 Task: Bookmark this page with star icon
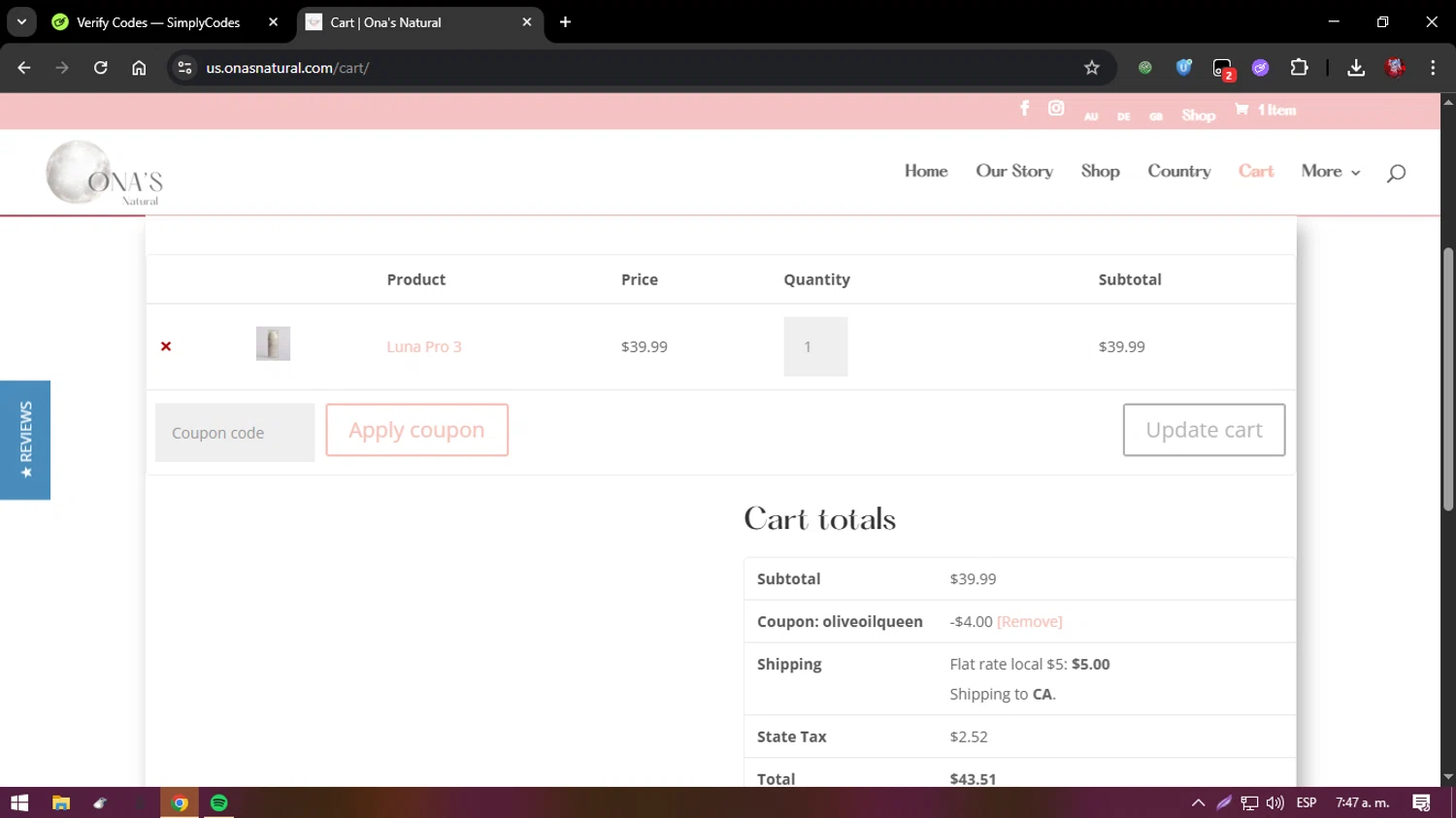pos(1092,68)
